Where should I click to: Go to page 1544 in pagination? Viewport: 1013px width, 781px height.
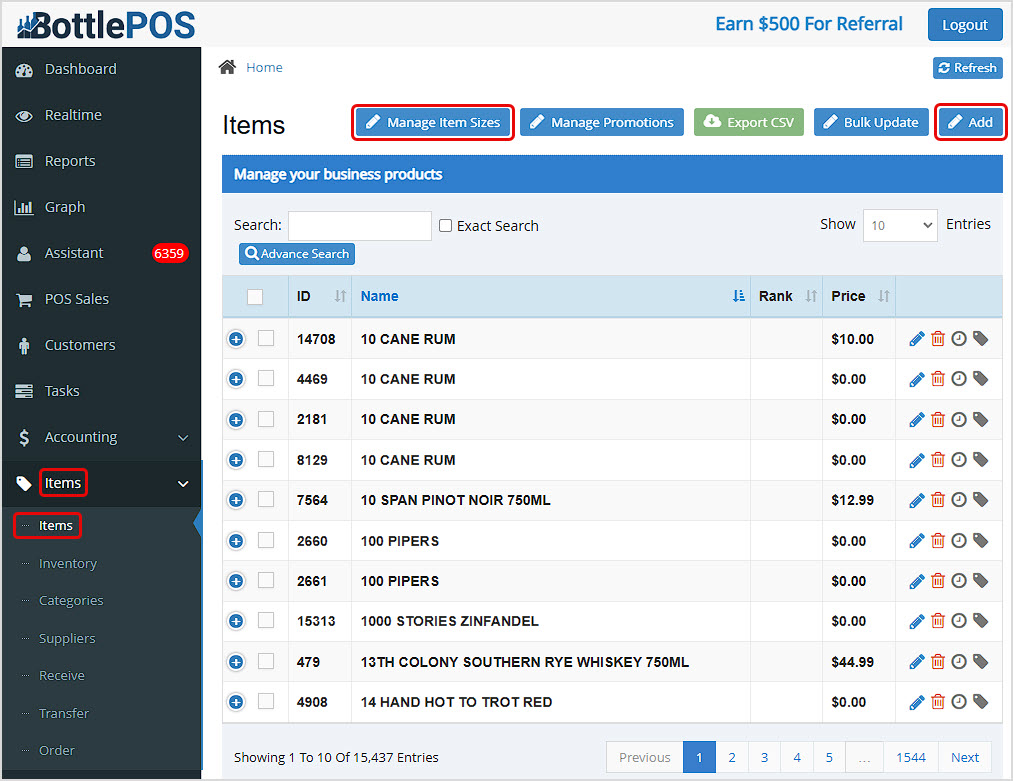(910, 757)
